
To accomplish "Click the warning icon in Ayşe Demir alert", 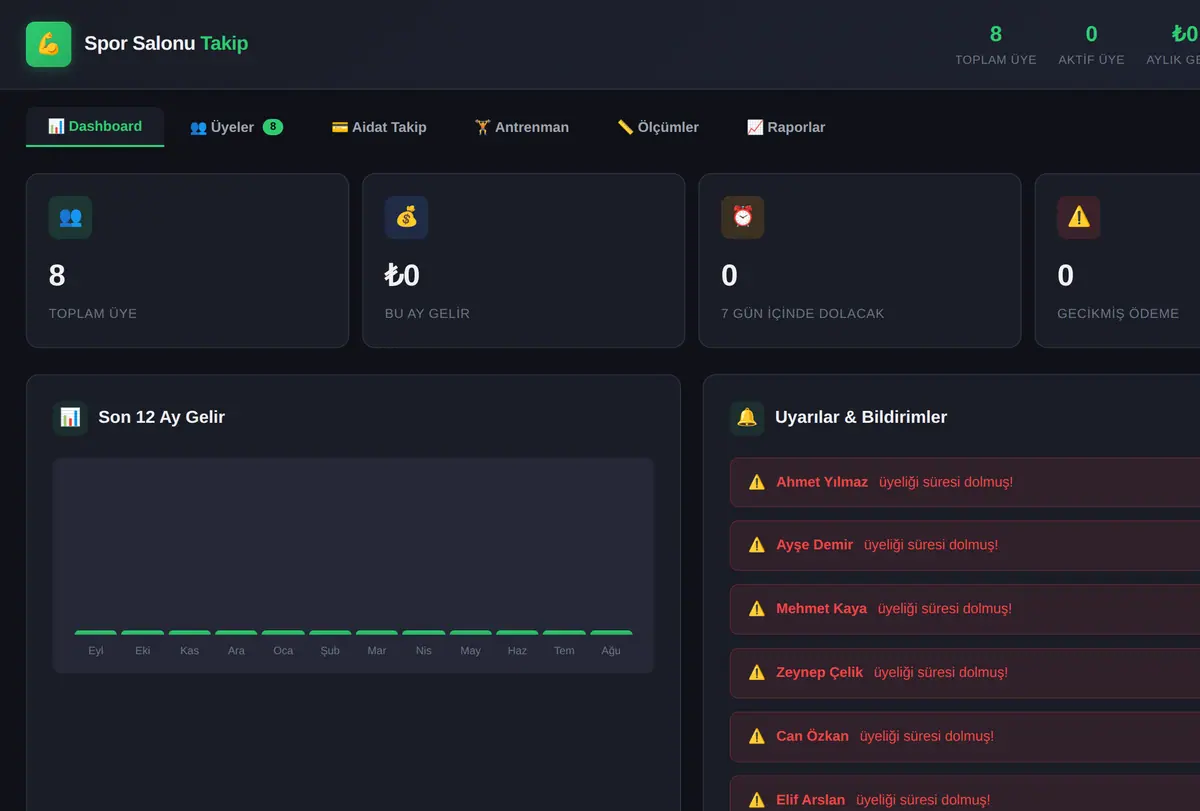I will pyautogui.click(x=757, y=545).
